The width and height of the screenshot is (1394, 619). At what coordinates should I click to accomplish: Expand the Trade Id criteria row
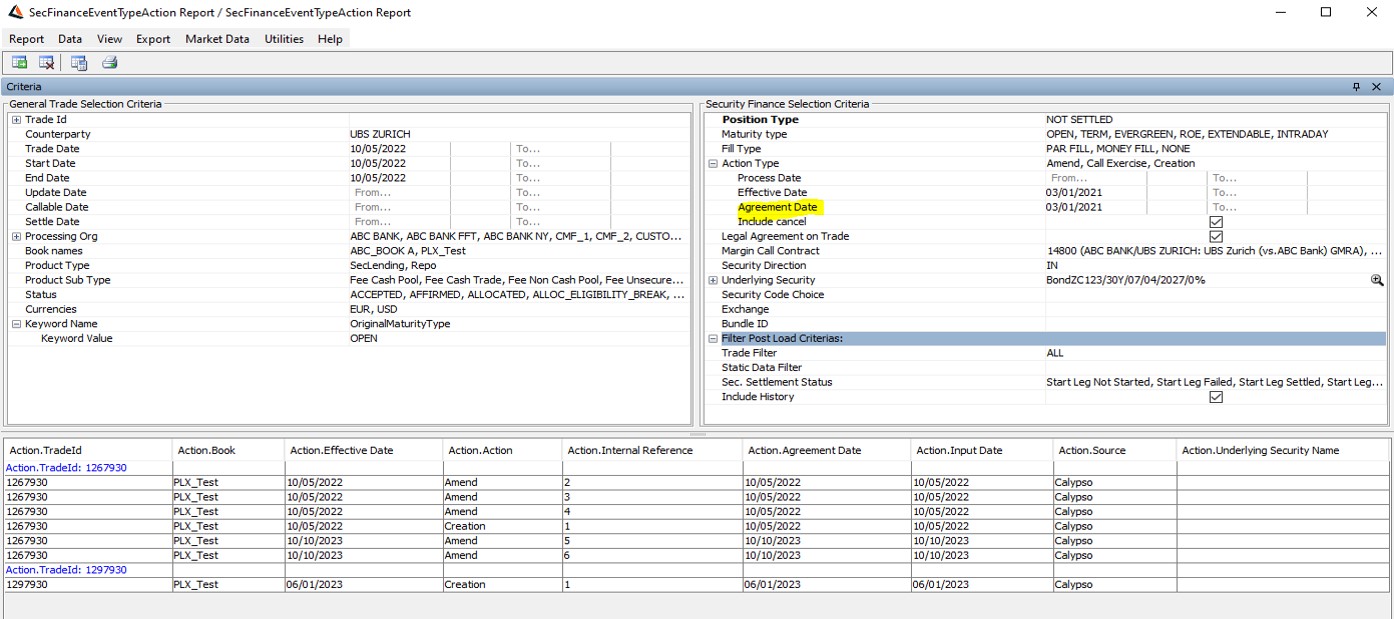[16, 120]
